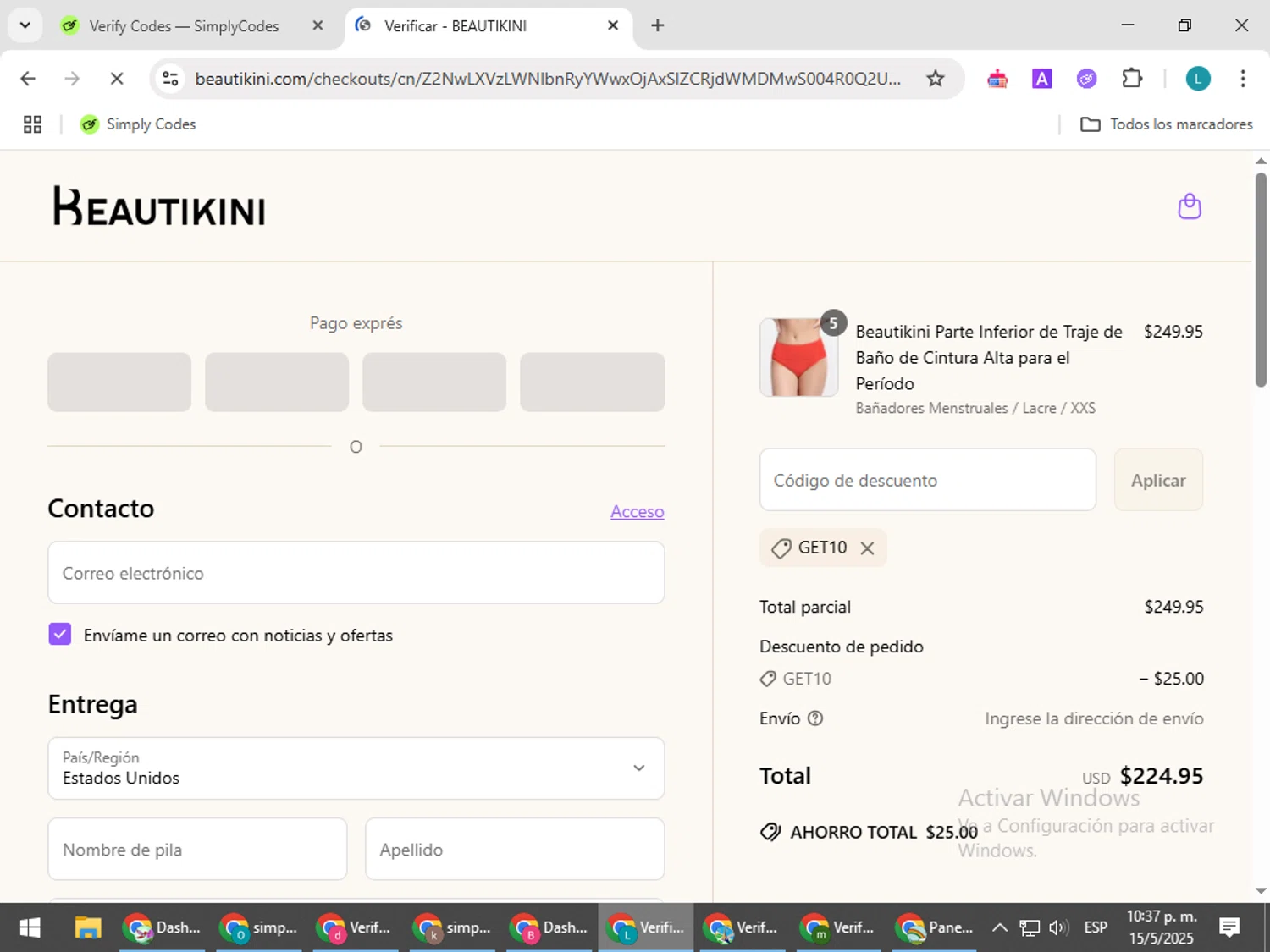Click the Código de descuento input

coord(928,480)
